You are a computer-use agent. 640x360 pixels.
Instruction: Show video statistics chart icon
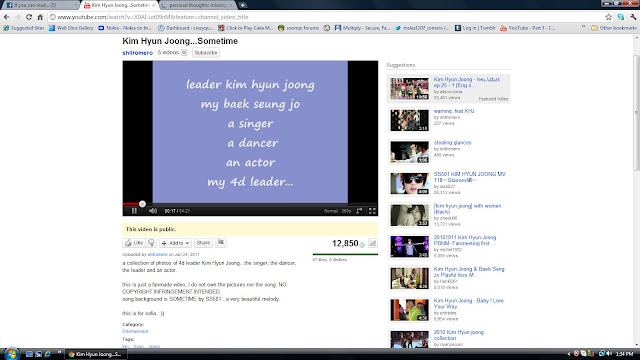coord(373,243)
